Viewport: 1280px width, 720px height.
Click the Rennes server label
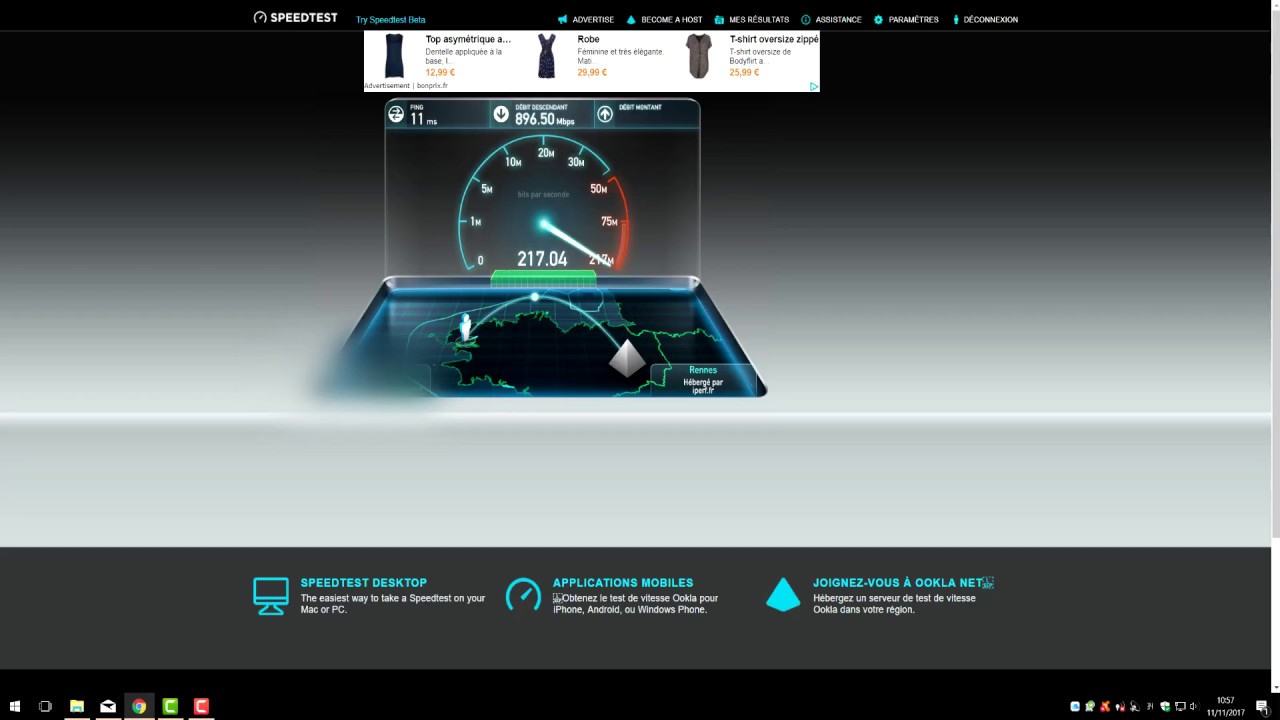(703, 370)
